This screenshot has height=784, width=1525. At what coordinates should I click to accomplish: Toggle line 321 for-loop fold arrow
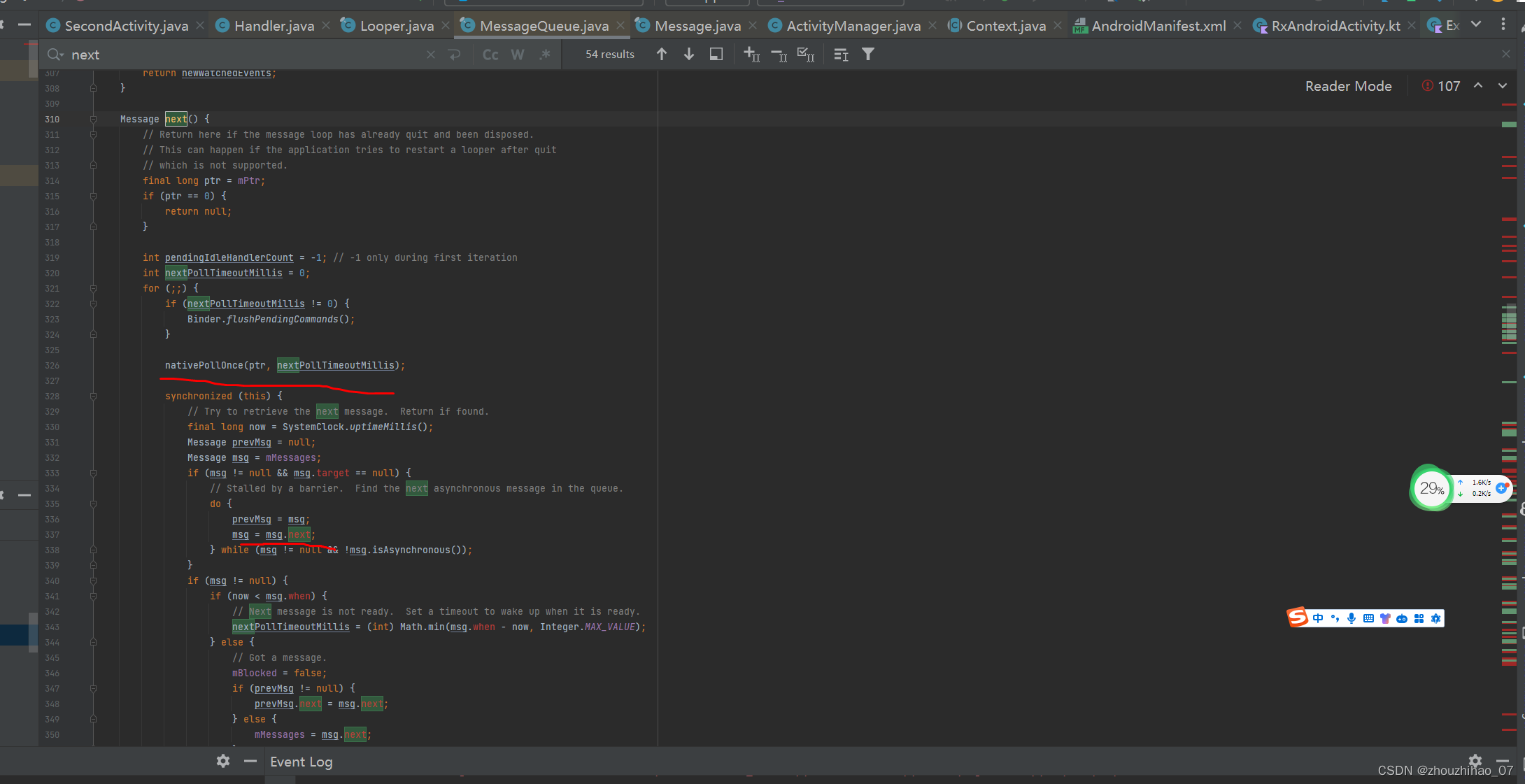[x=91, y=288]
